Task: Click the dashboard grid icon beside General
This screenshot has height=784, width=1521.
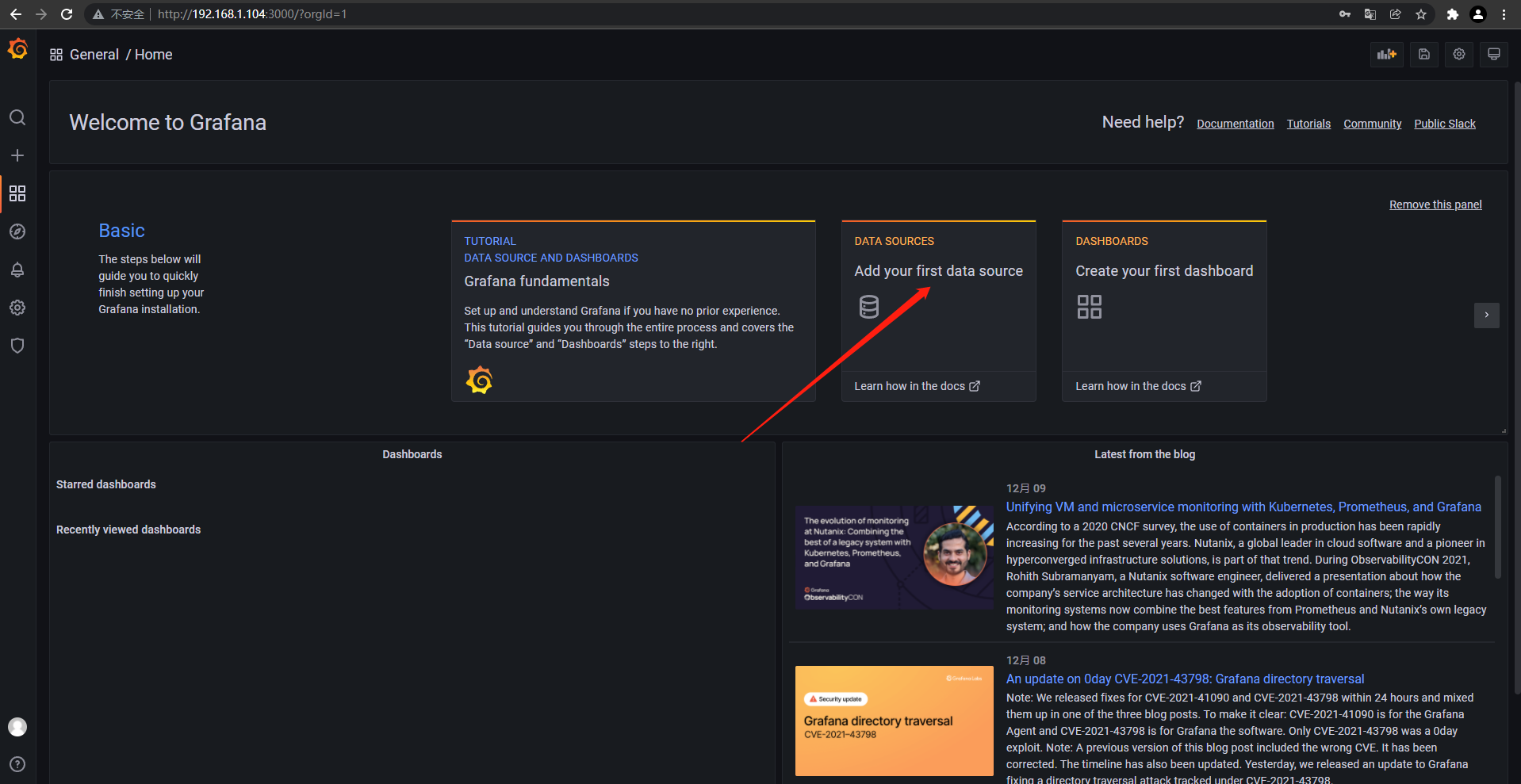Action: (x=56, y=55)
